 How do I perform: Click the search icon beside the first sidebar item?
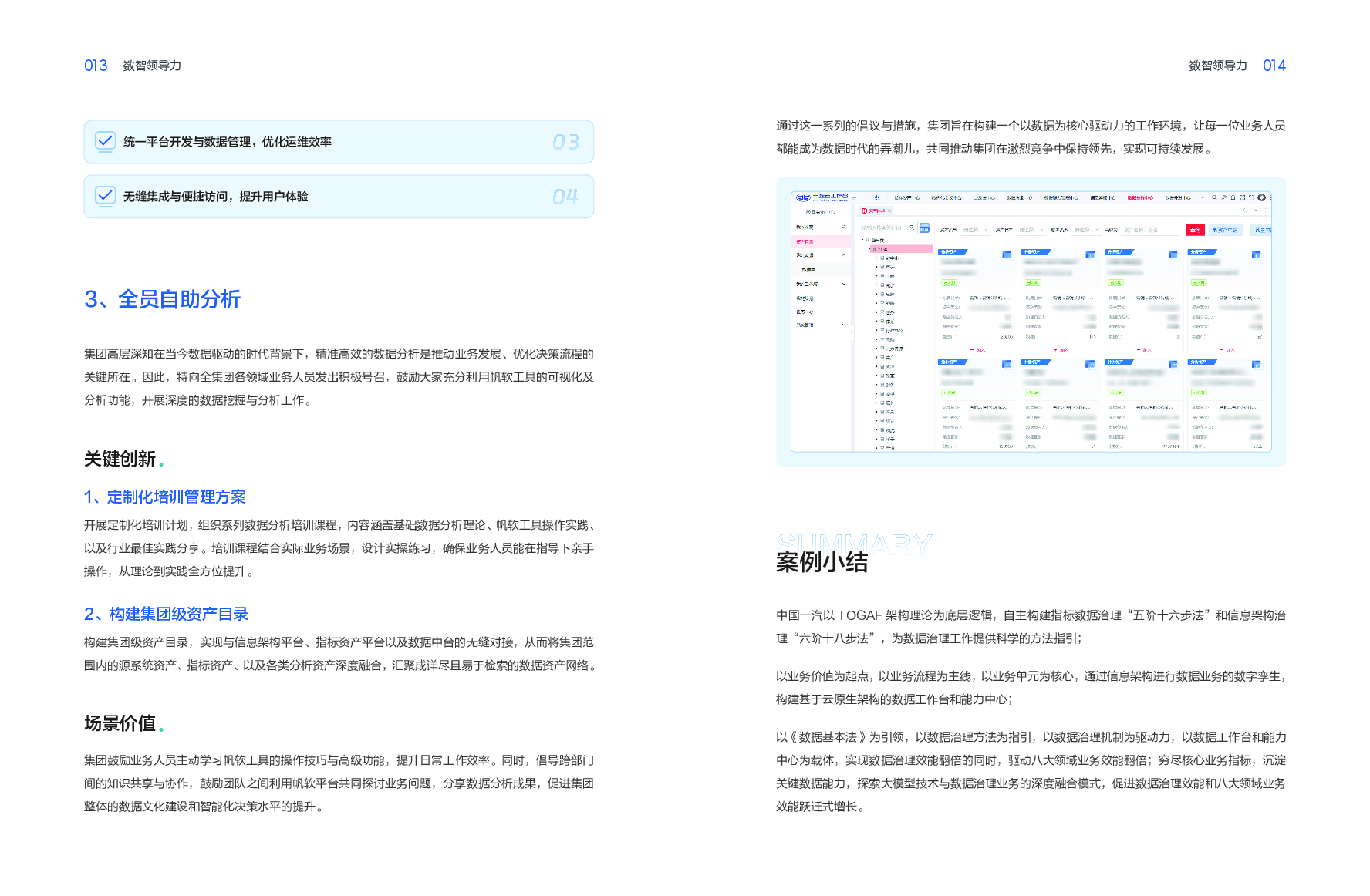point(844,227)
